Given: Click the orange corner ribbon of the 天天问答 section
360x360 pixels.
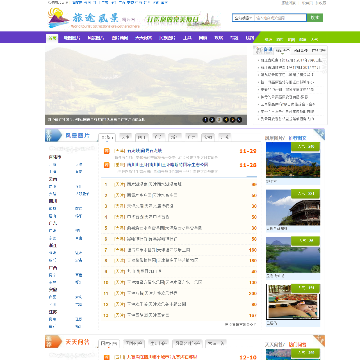Looking at the screenshot, I should 319,341.
